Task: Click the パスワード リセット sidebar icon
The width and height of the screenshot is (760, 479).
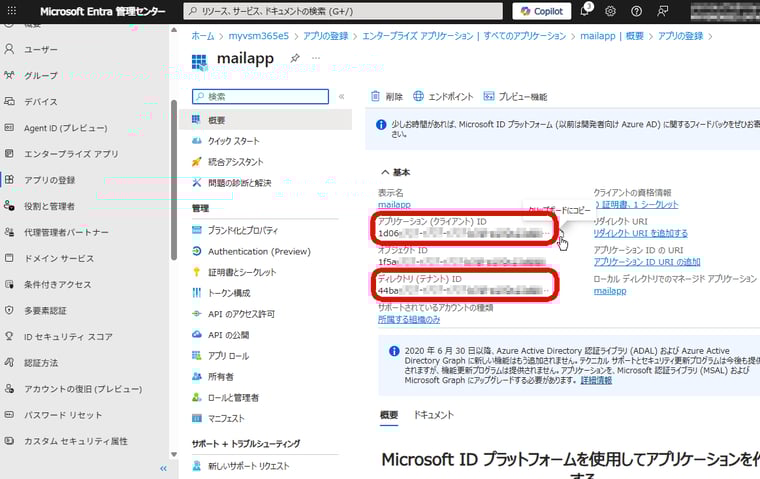Action: (9, 415)
